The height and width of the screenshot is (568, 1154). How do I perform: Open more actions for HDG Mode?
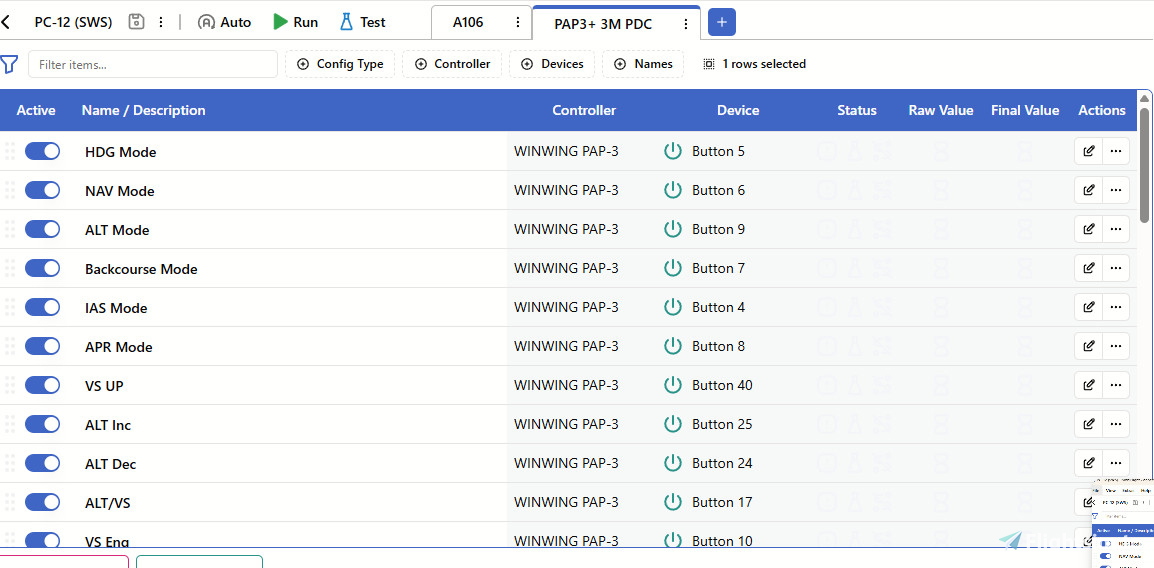click(1116, 151)
